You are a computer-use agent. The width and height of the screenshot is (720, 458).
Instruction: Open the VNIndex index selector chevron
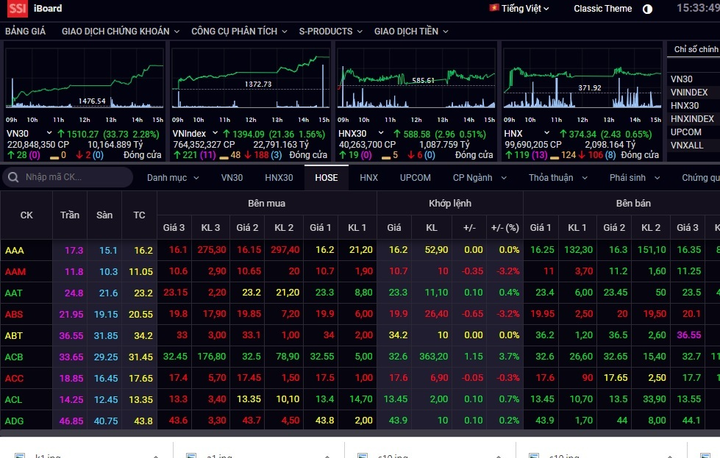[x=215, y=133]
